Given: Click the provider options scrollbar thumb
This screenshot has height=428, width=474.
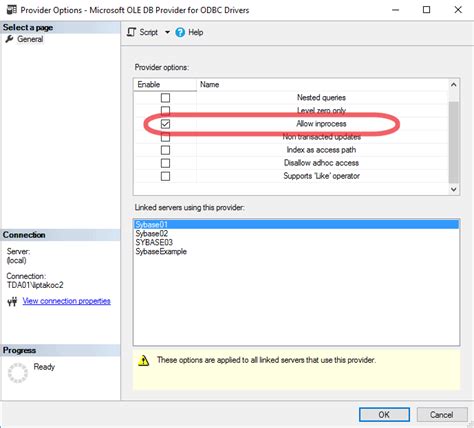Looking at the screenshot, I should pyautogui.click(x=454, y=142).
